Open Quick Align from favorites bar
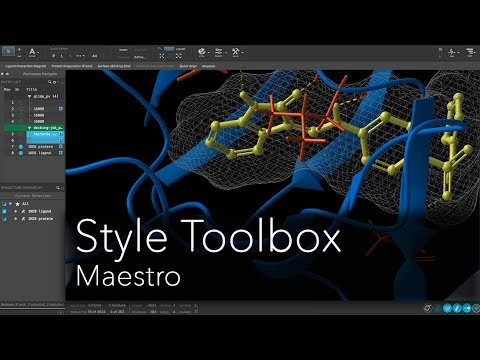Image resolution: width=480 pixels, height=360 pixels. tap(188, 66)
